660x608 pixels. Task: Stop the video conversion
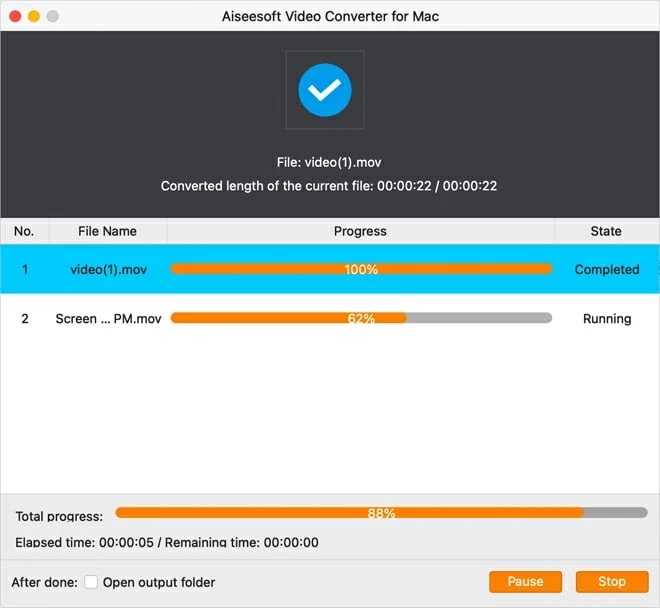tap(612, 581)
